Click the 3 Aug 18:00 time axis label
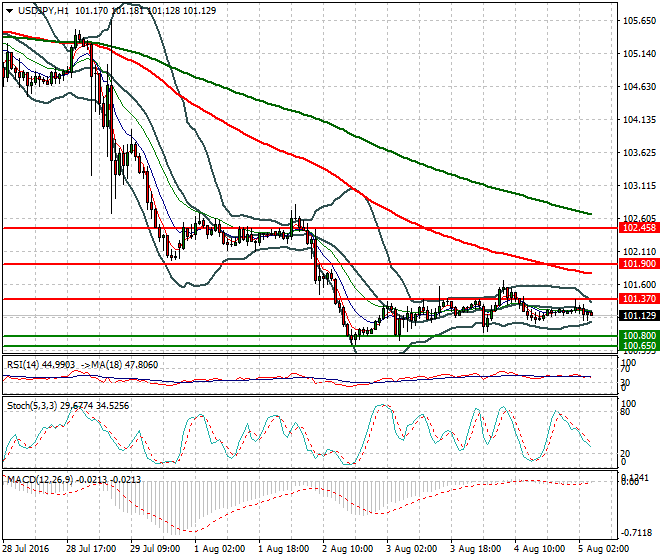Viewport: 660px width, 560px height. coord(475,549)
